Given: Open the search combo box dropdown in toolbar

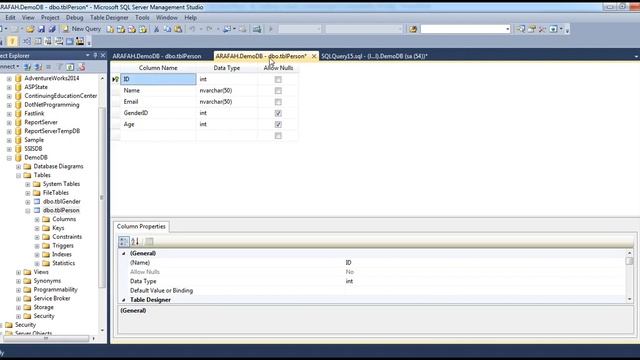Looking at the screenshot, I should point(508,29).
